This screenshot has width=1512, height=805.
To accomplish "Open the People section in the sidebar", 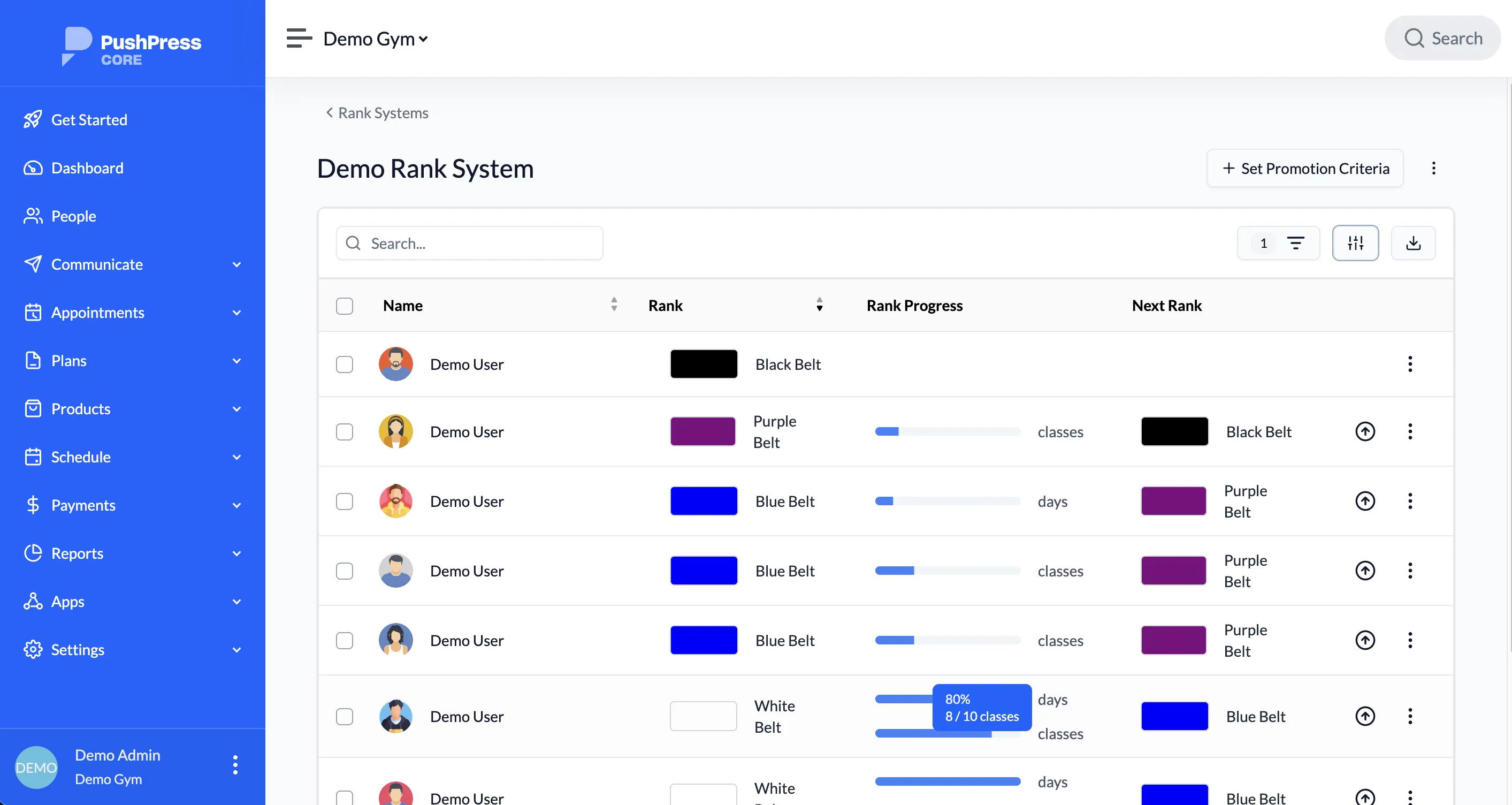I will point(73,216).
